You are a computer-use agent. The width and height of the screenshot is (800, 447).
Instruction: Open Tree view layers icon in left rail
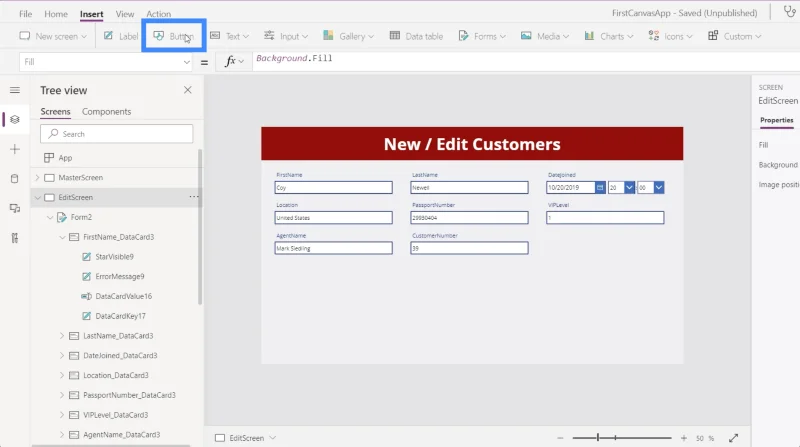click(x=15, y=119)
